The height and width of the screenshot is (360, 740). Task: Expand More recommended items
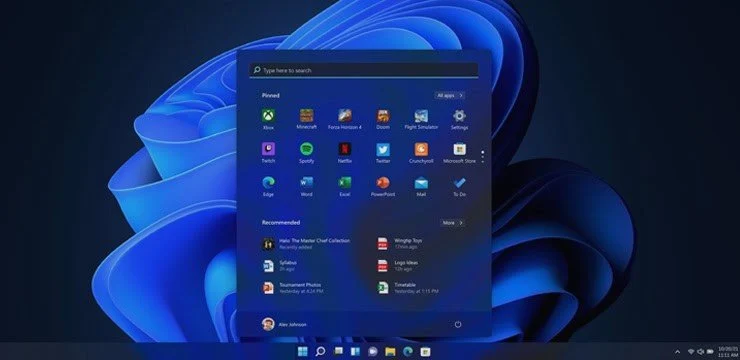pyautogui.click(x=453, y=223)
